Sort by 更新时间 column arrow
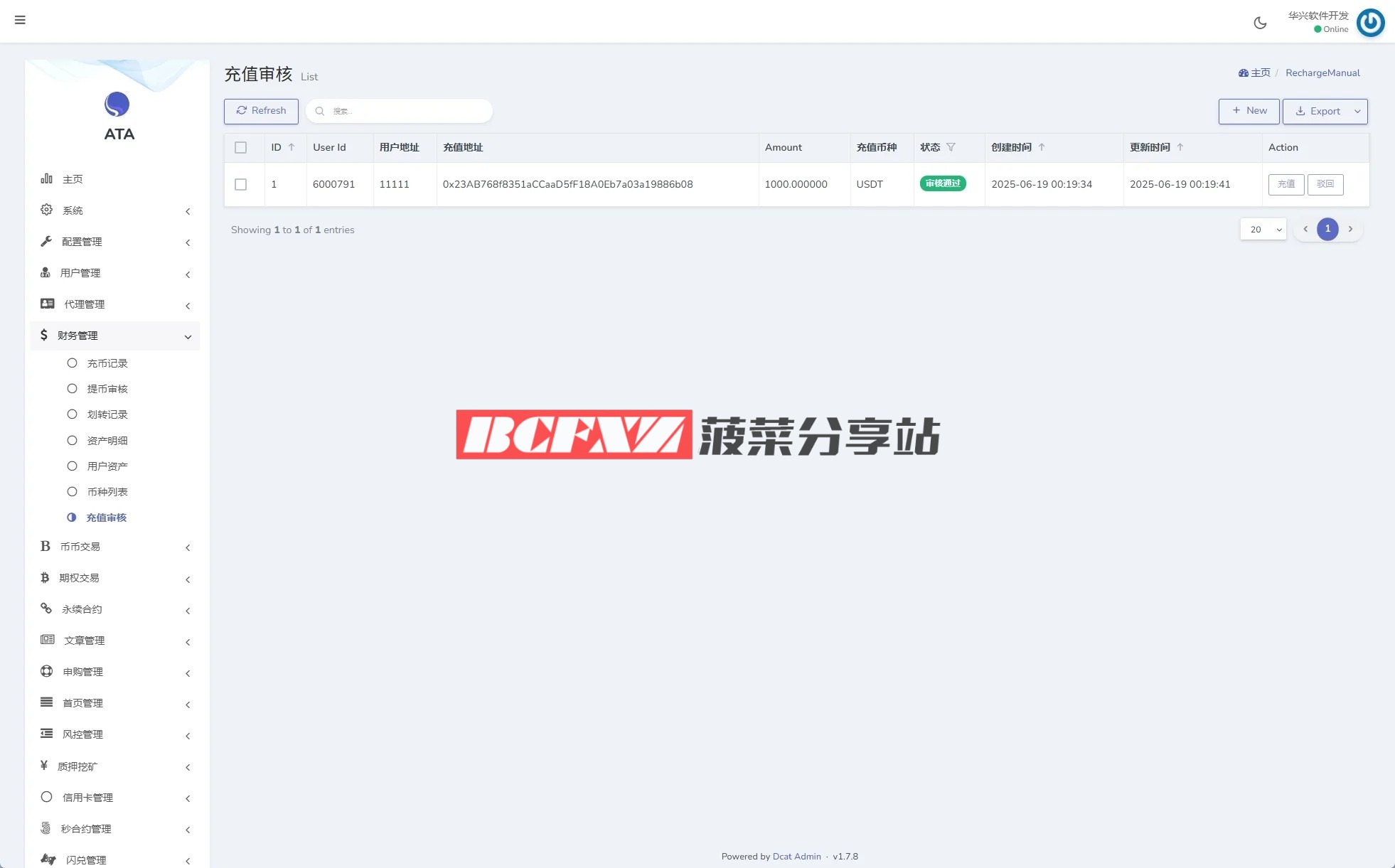The image size is (1395, 868). (x=1180, y=147)
